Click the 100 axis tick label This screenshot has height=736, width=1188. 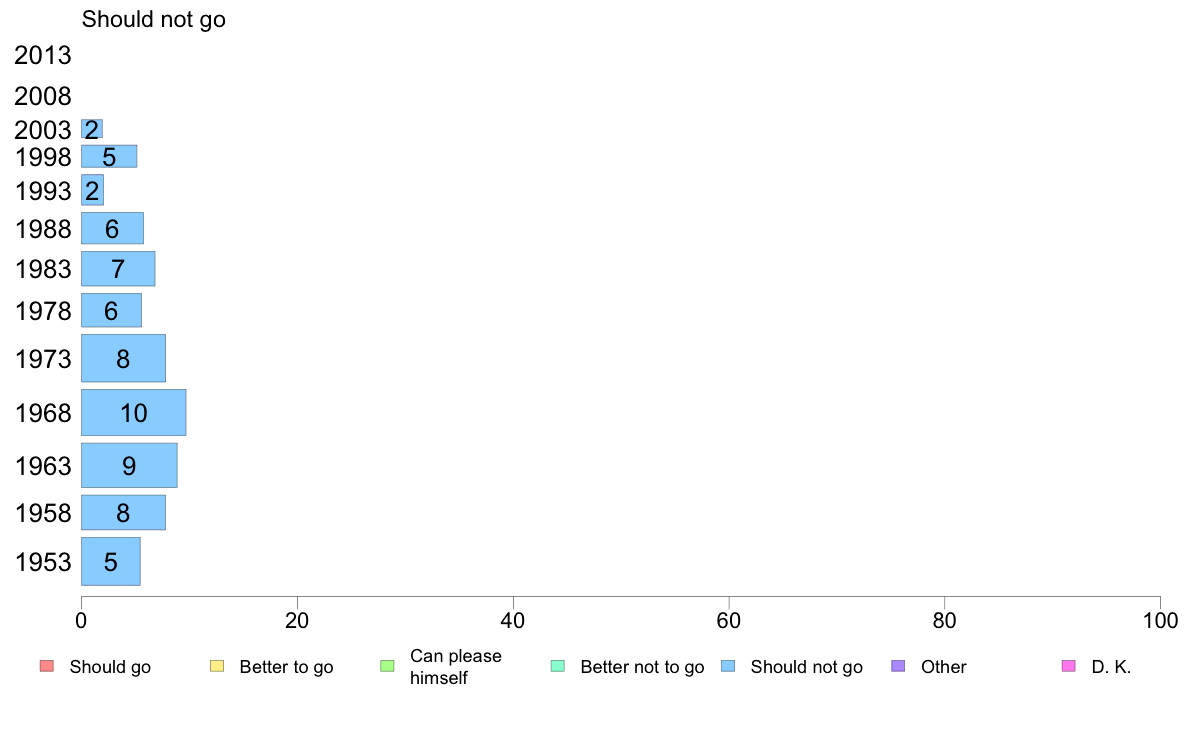tap(1160, 621)
